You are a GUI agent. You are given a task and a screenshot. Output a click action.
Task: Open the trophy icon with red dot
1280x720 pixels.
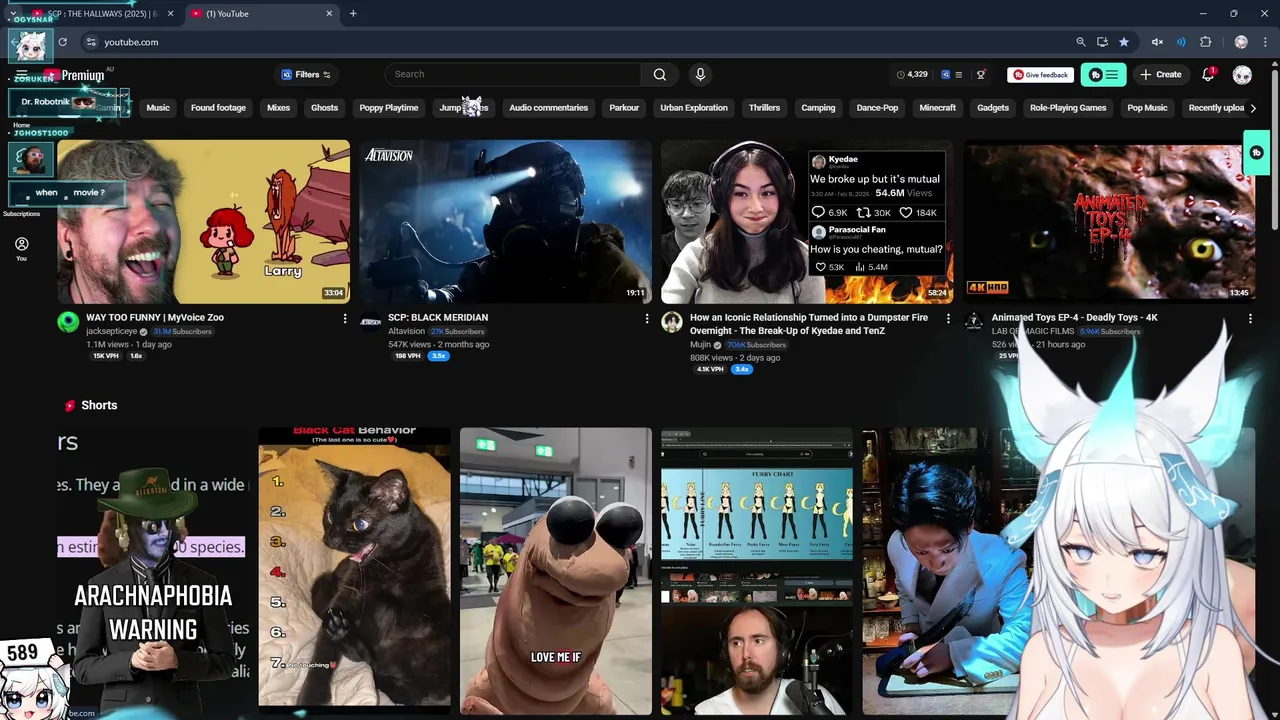(981, 74)
